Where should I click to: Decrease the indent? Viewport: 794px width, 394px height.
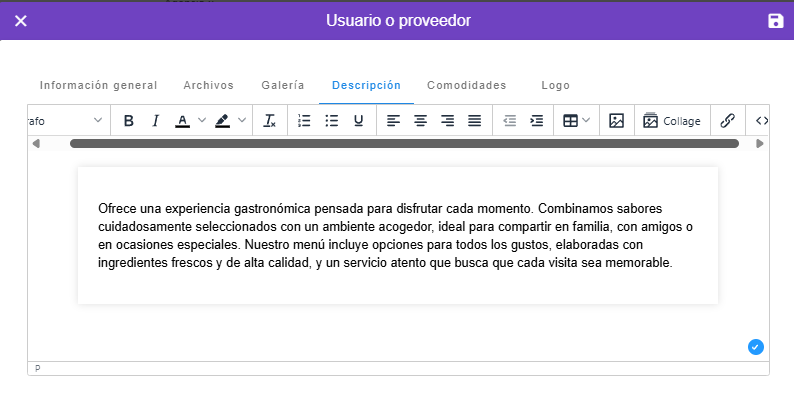pos(509,121)
